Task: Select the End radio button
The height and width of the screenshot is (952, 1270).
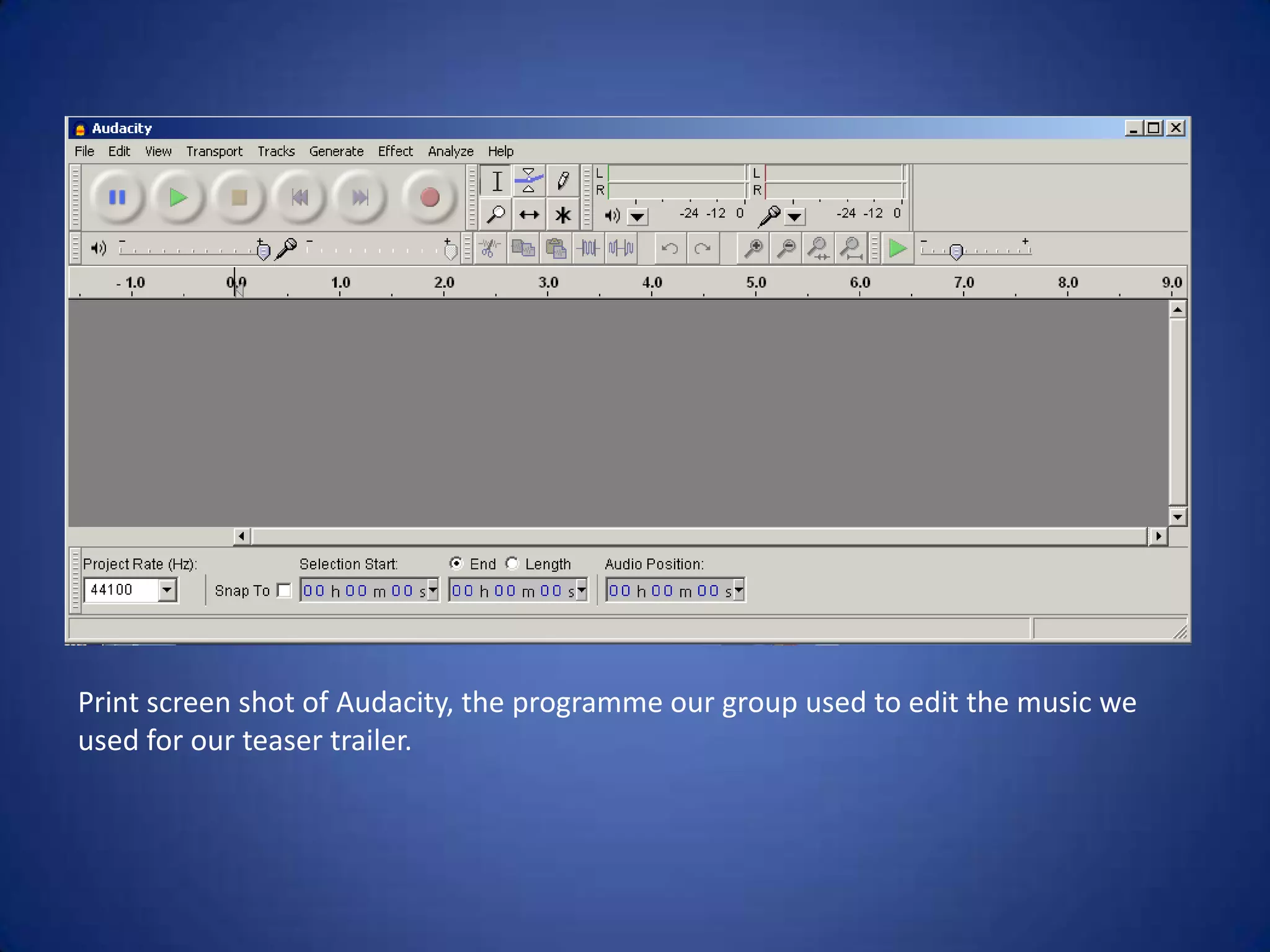Action: (x=456, y=563)
